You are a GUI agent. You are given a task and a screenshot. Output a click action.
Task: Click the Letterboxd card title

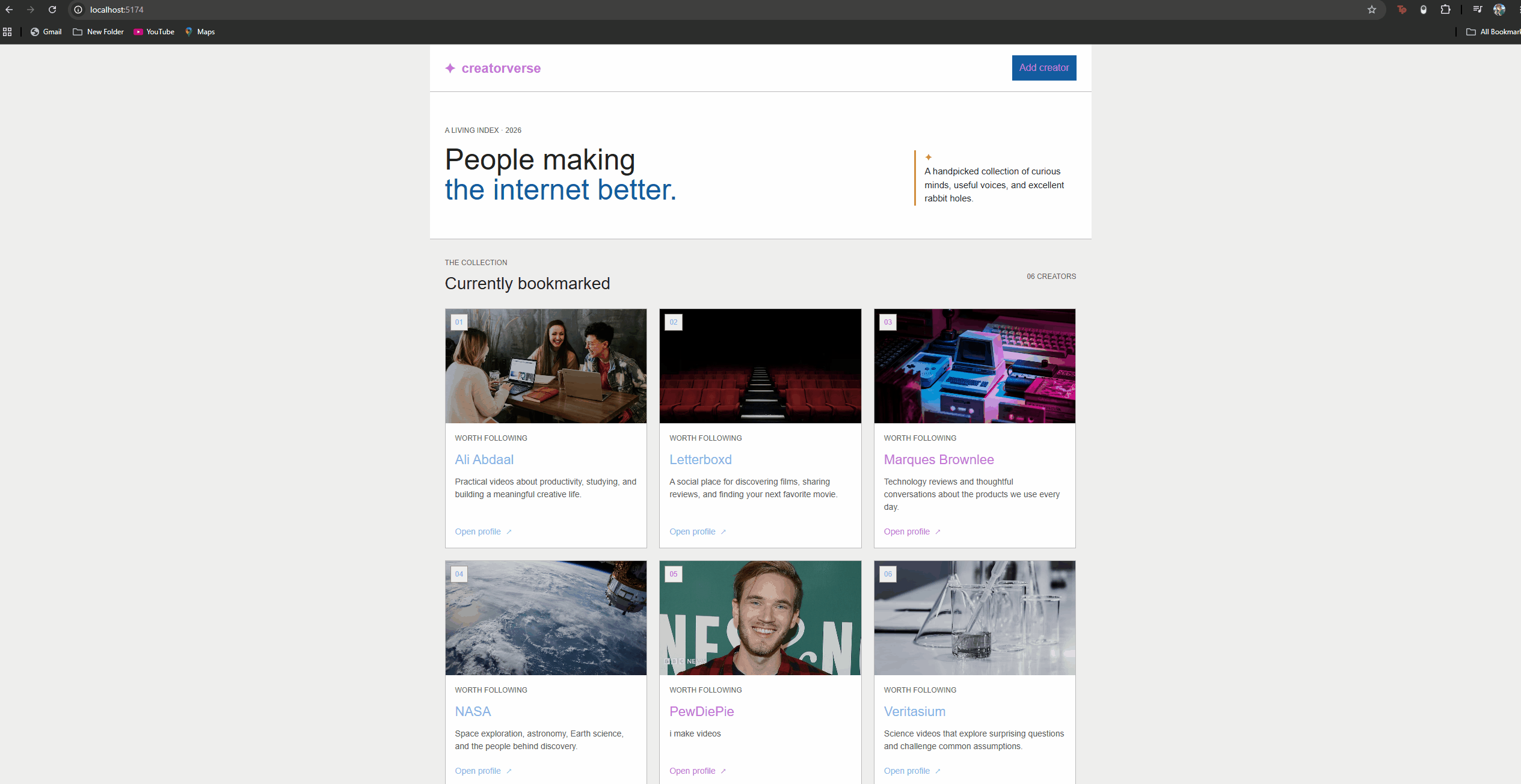click(701, 460)
